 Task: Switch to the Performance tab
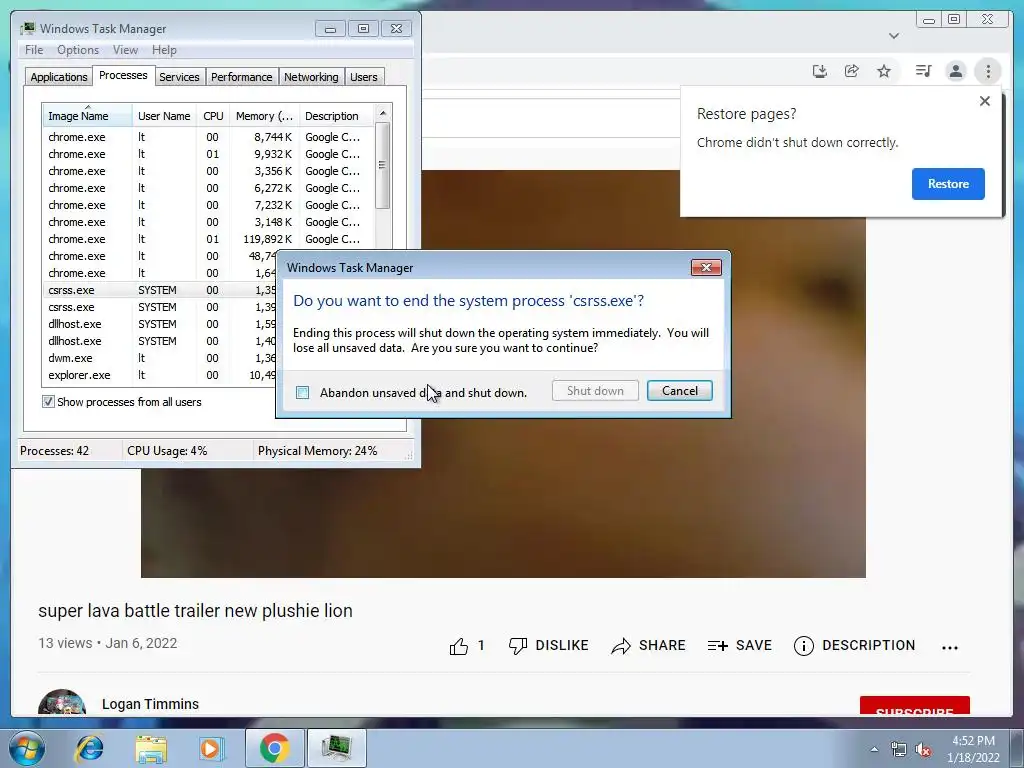(241, 77)
